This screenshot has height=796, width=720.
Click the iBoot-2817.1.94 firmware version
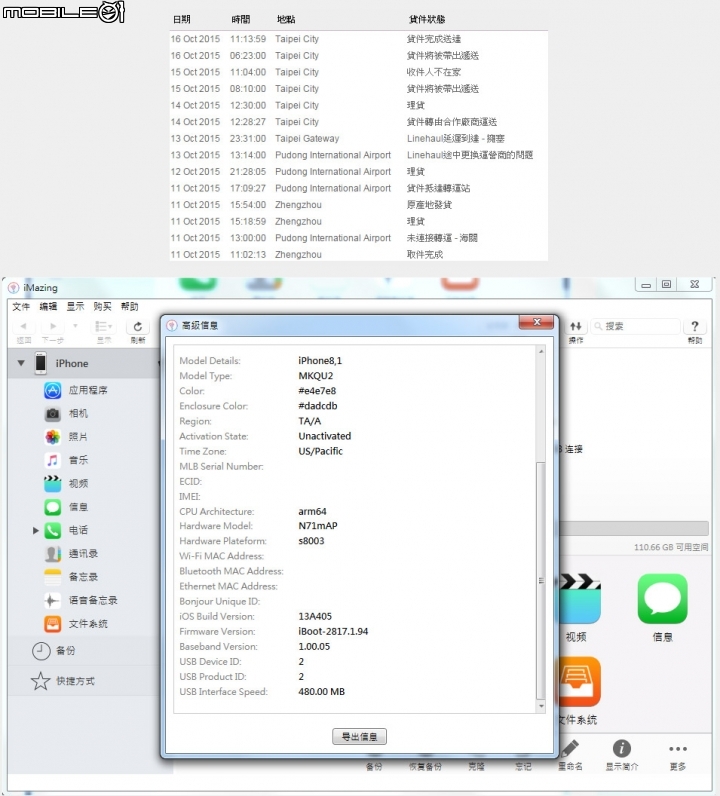coord(333,632)
